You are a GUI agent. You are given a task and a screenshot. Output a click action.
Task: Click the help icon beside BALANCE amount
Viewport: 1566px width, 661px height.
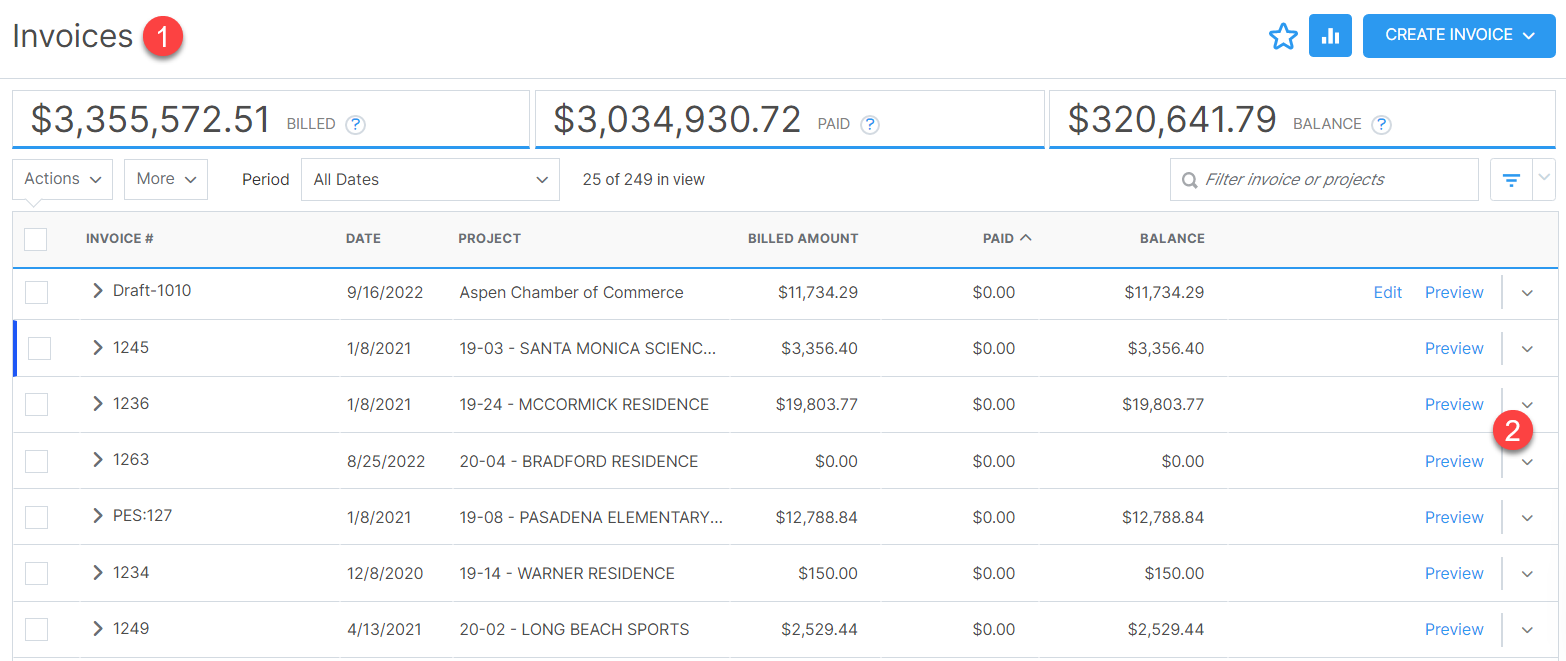[1381, 124]
